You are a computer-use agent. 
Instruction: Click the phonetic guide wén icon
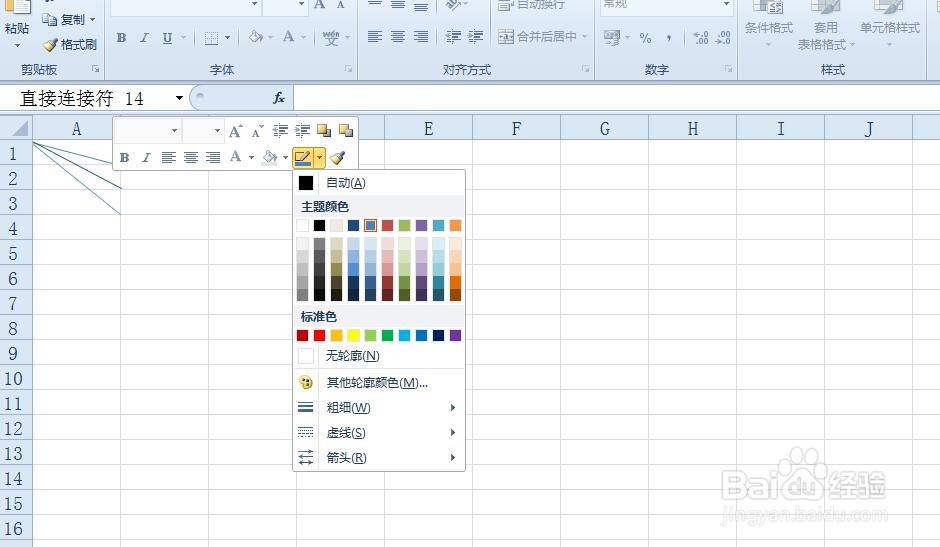pos(331,38)
